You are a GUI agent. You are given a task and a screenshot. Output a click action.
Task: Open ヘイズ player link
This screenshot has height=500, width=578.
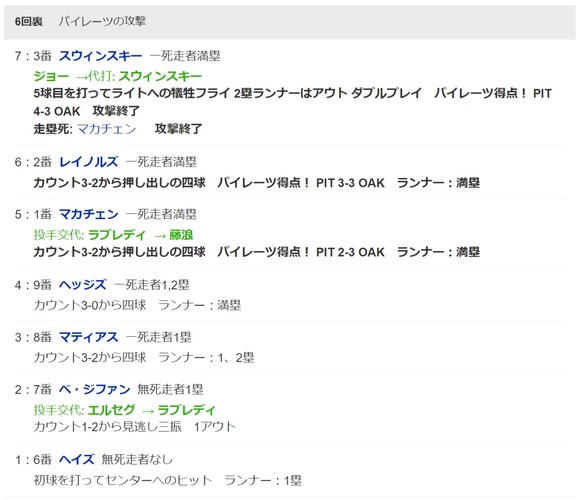(x=77, y=459)
